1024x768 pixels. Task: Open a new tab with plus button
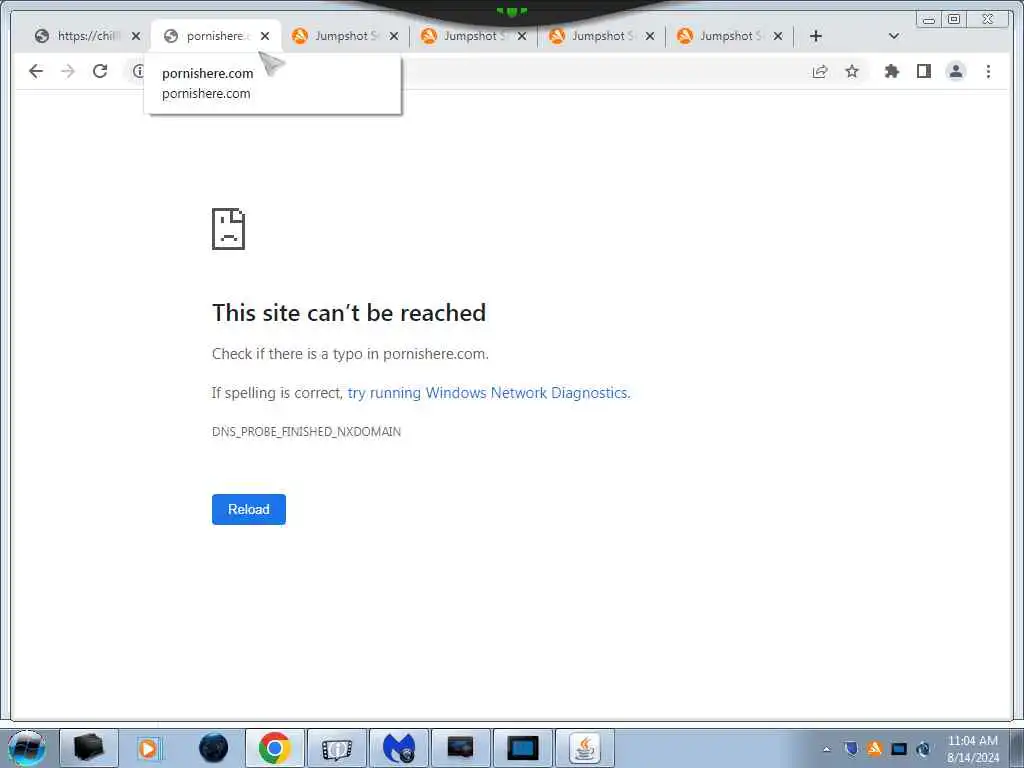click(816, 36)
